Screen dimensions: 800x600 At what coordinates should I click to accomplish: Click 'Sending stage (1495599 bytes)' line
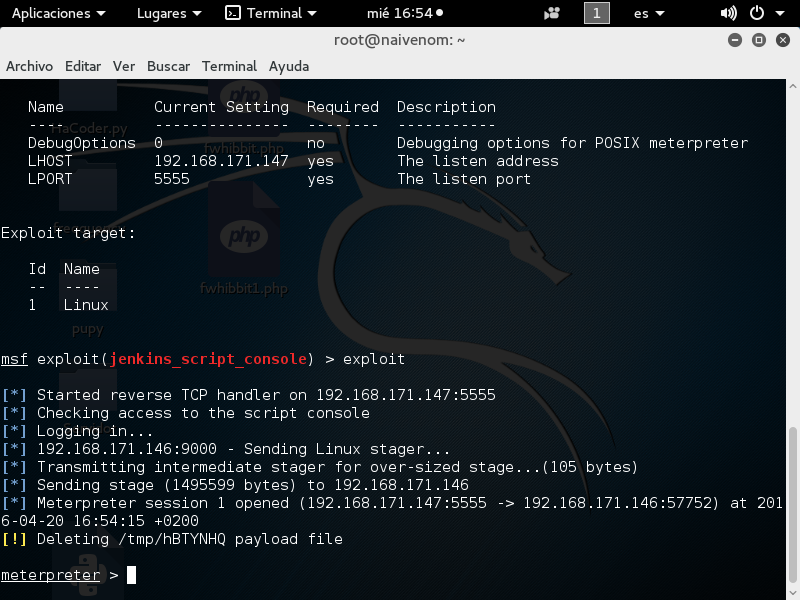(235, 485)
